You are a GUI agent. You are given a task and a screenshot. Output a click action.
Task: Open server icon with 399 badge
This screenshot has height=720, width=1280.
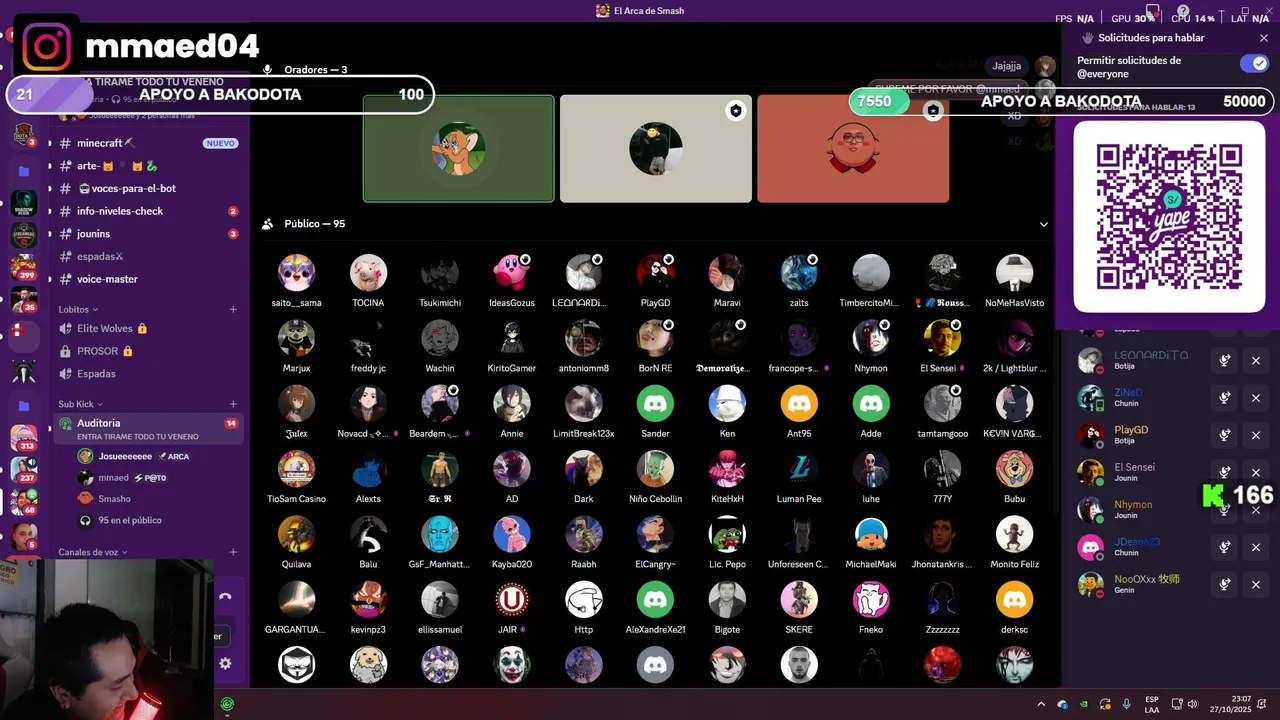pyautogui.click(x=24, y=267)
